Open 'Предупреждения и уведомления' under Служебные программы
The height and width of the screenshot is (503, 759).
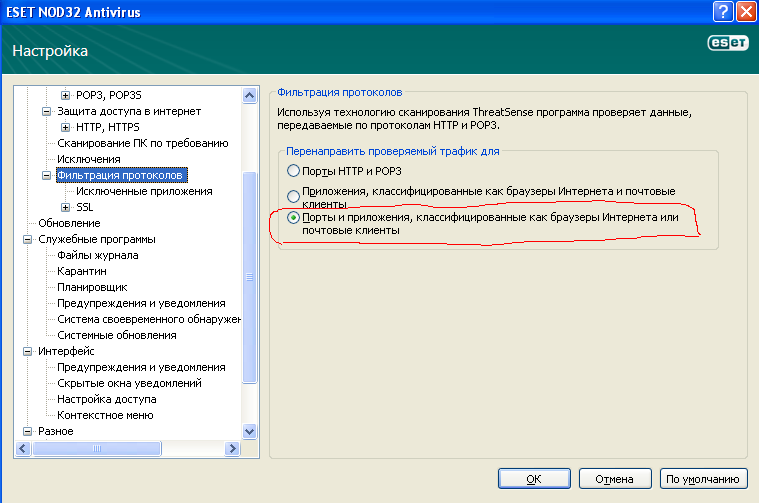tap(141, 303)
